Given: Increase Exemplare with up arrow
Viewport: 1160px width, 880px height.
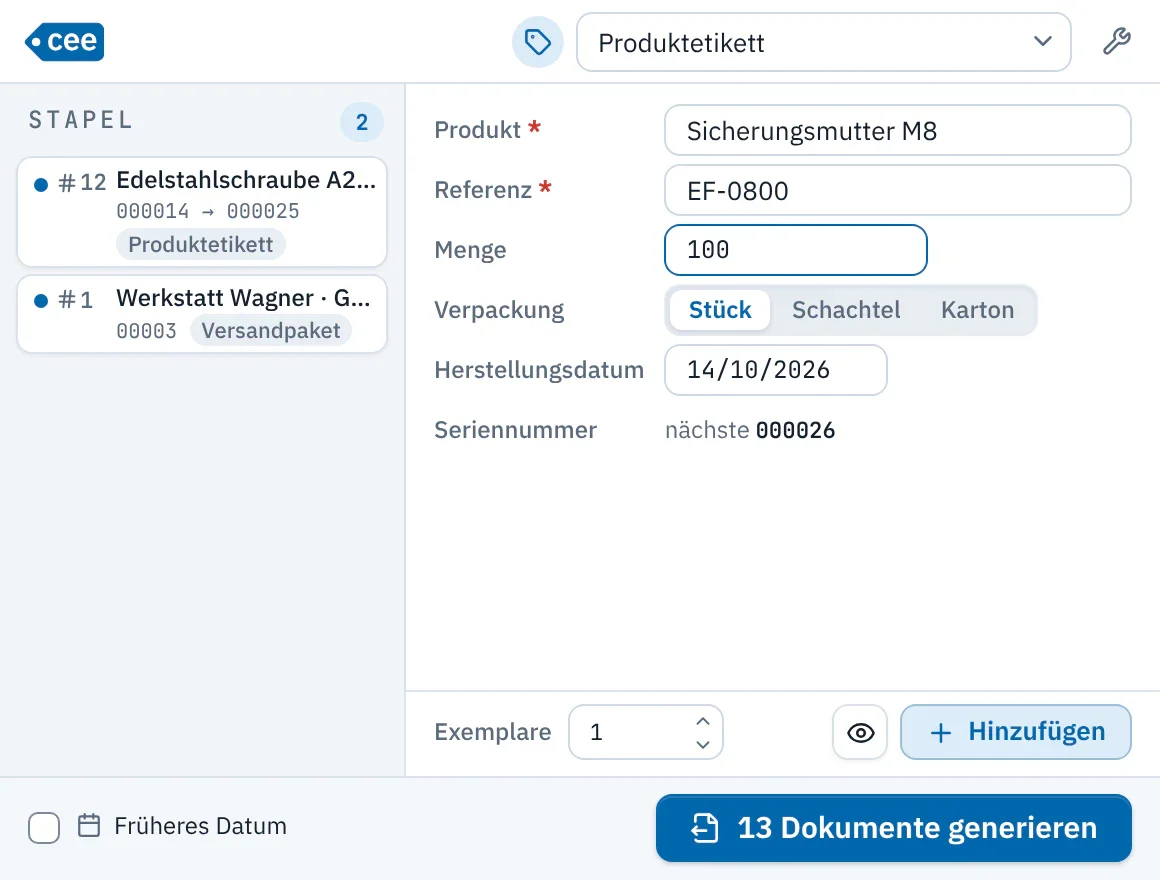Looking at the screenshot, I should (703, 721).
